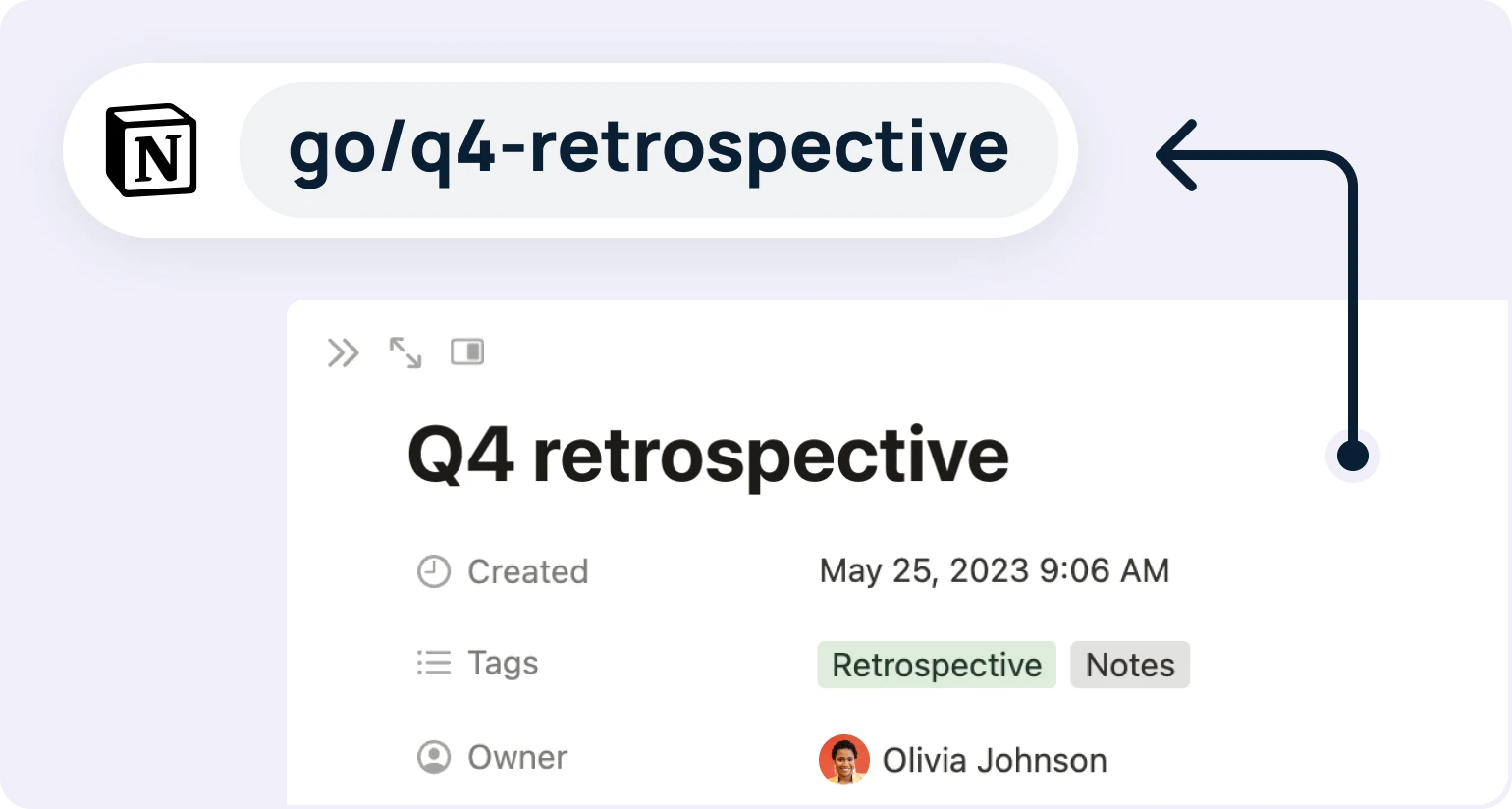Collapse the page with the double-chevron icon
The image size is (1512, 809).
pos(342,352)
